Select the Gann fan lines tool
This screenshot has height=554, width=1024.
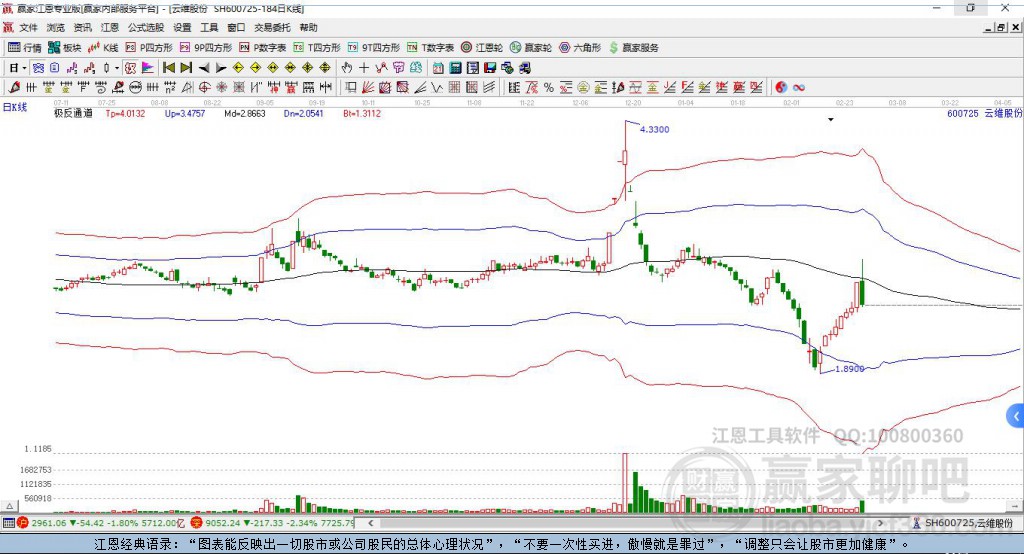368,88
